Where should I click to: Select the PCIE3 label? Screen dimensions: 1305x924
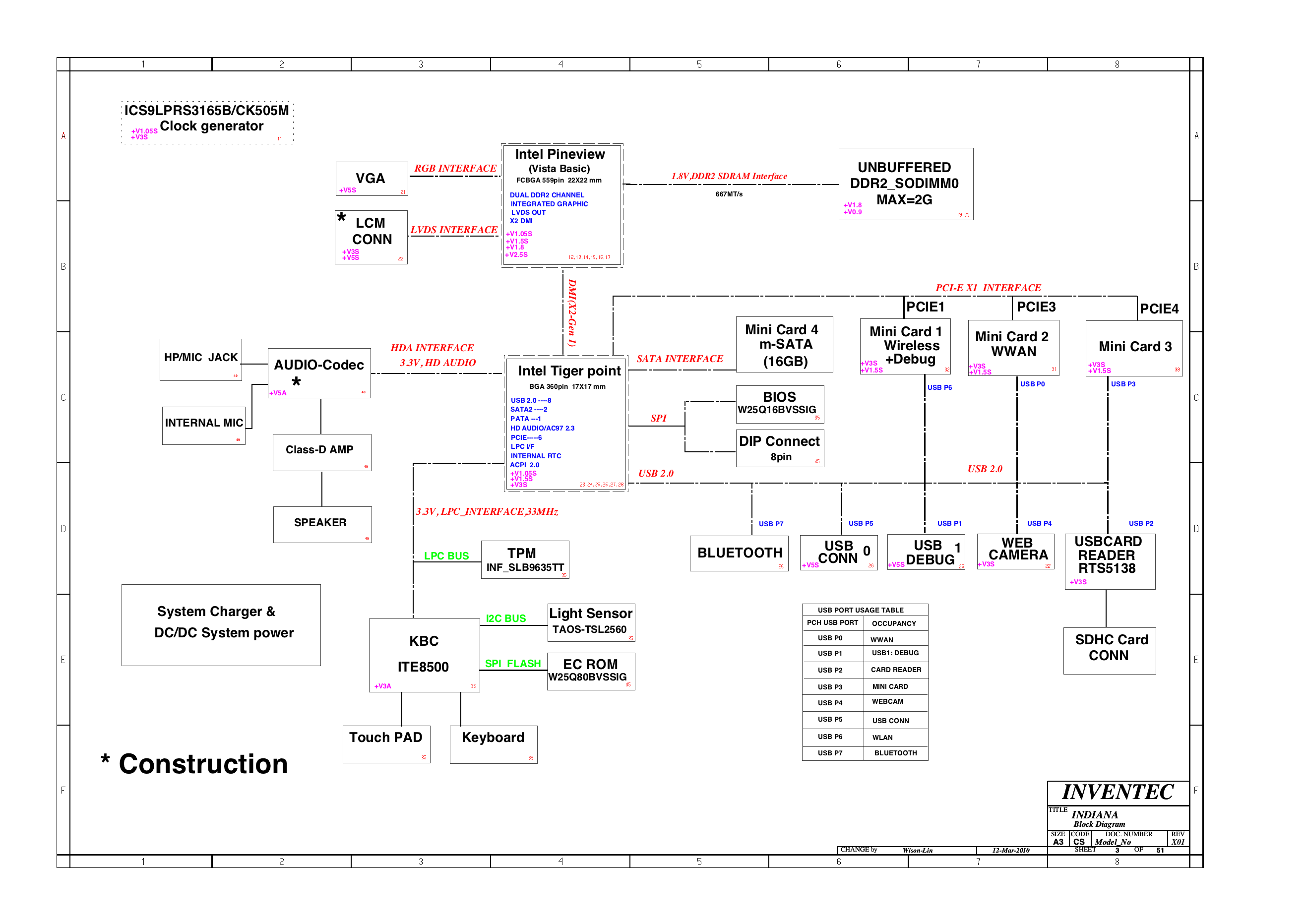click(x=1036, y=307)
